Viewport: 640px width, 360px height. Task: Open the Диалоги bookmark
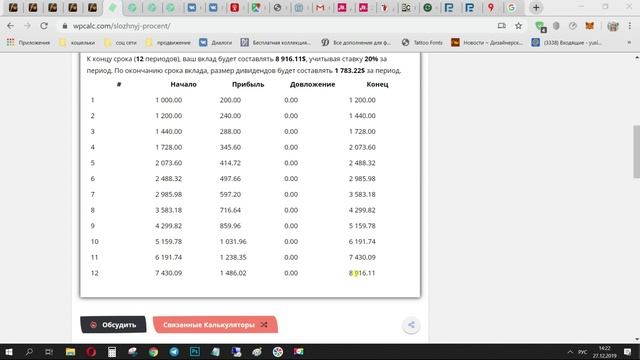coord(216,42)
